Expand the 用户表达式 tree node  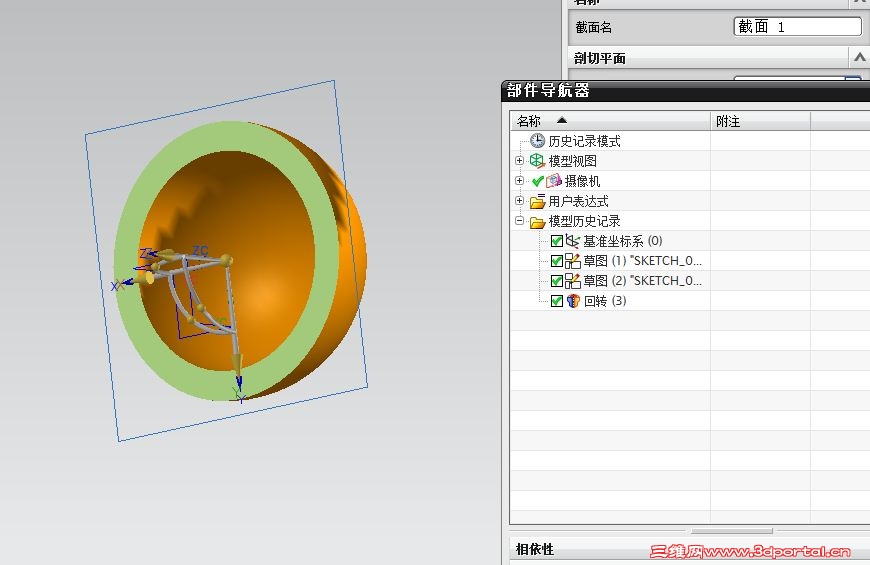coord(519,200)
